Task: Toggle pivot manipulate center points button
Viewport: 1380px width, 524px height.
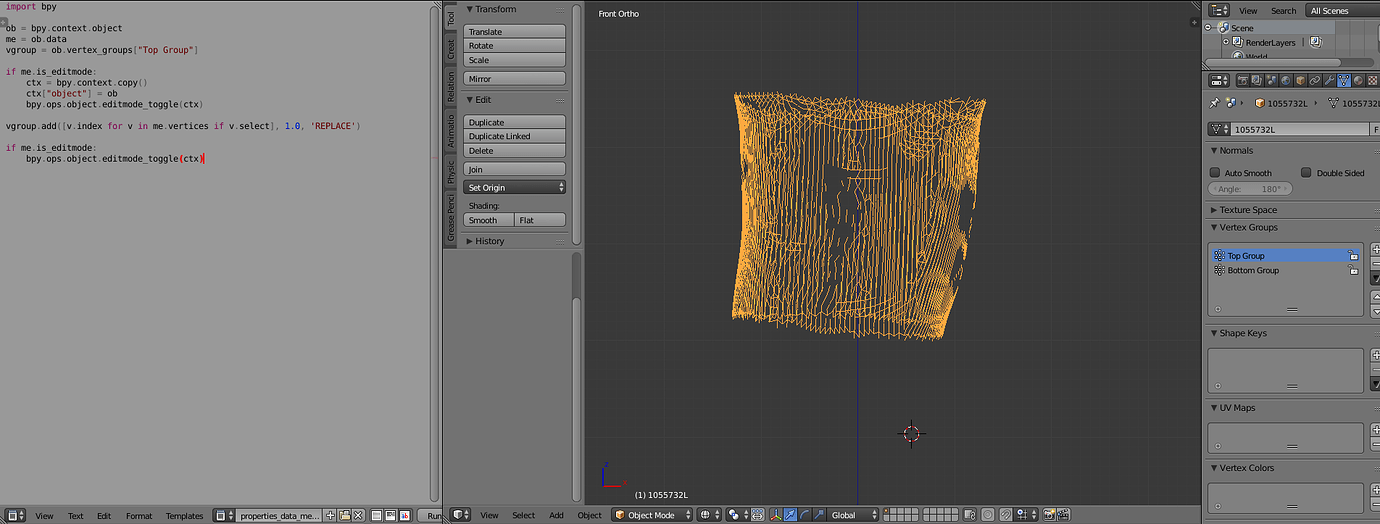Action: click(x=757, y=515)
